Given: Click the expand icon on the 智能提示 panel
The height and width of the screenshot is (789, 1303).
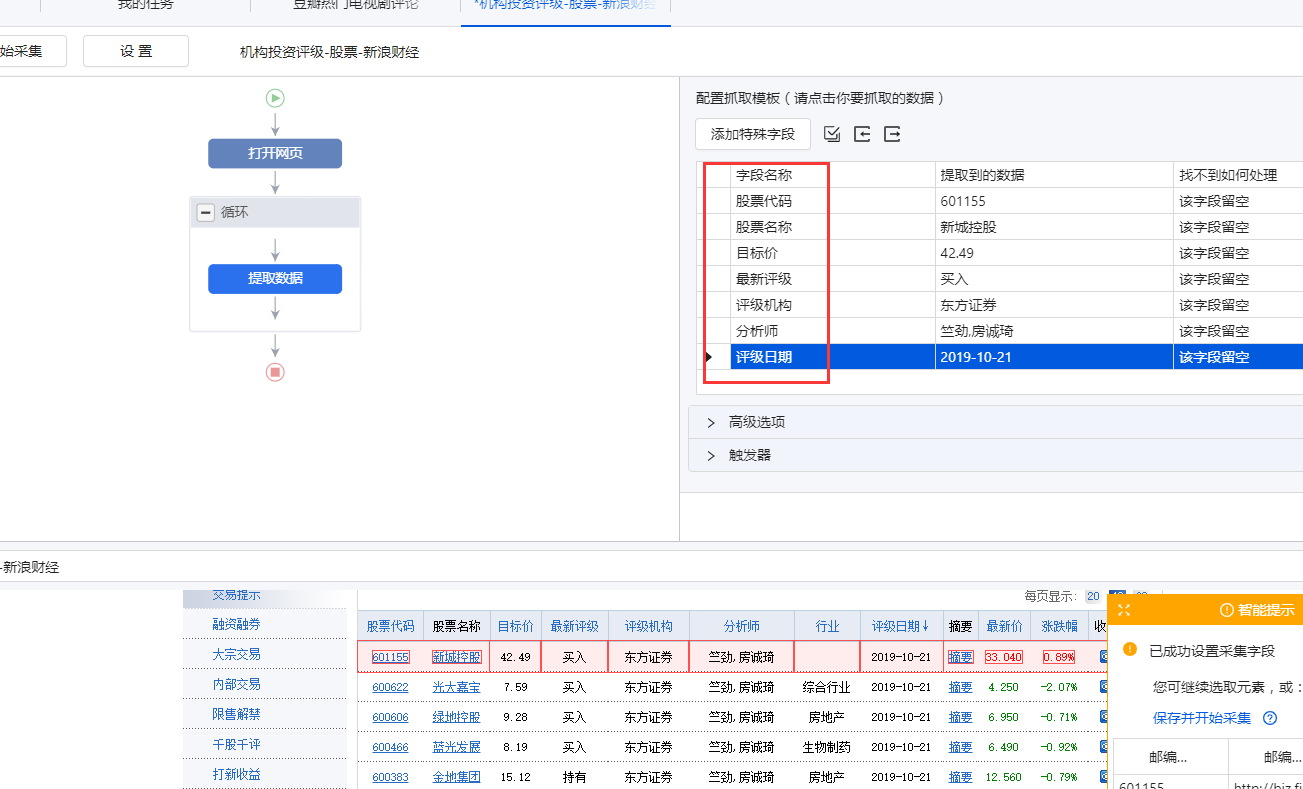Looking at the screenshot, I should click(x=1124, y=610).
